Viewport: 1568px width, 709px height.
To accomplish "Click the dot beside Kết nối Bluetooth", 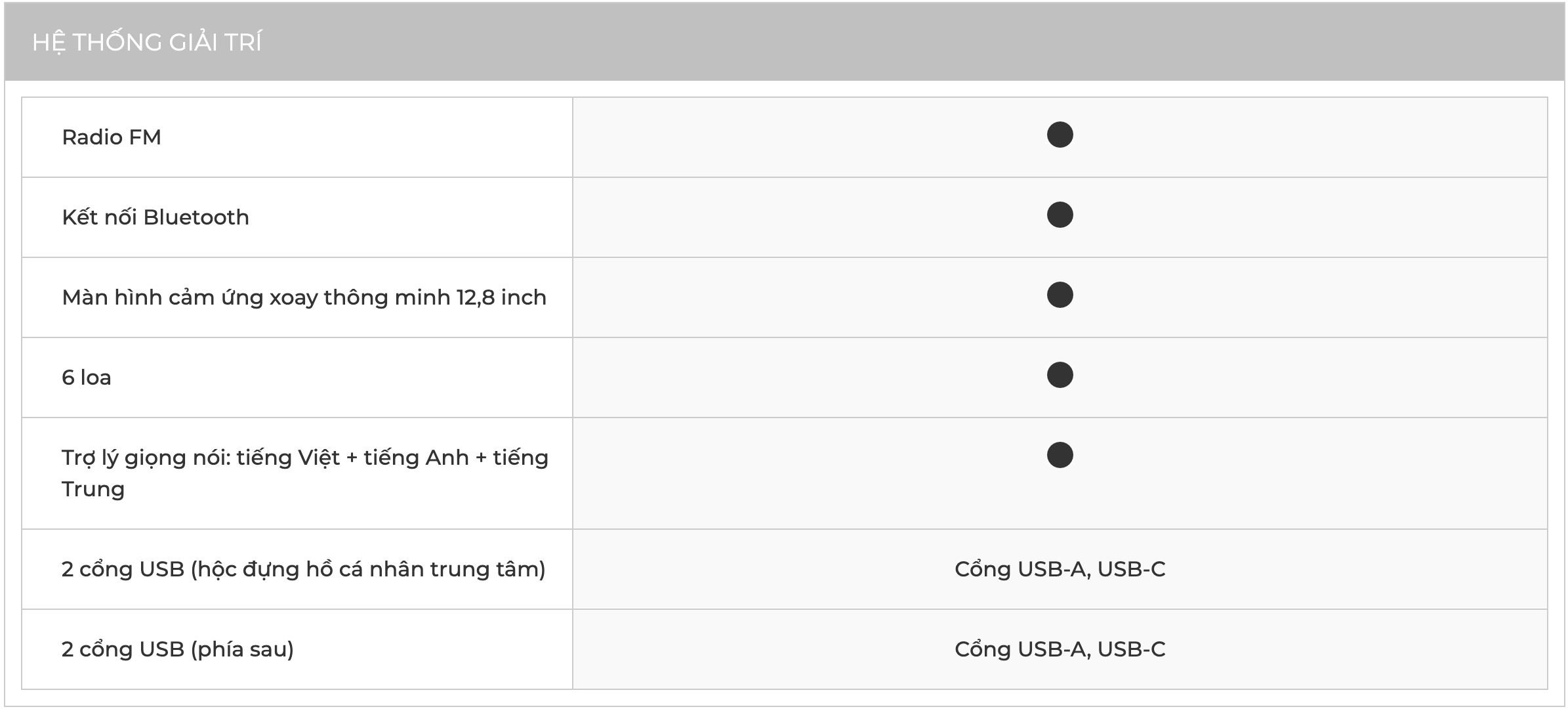I will coord(1060,215).
